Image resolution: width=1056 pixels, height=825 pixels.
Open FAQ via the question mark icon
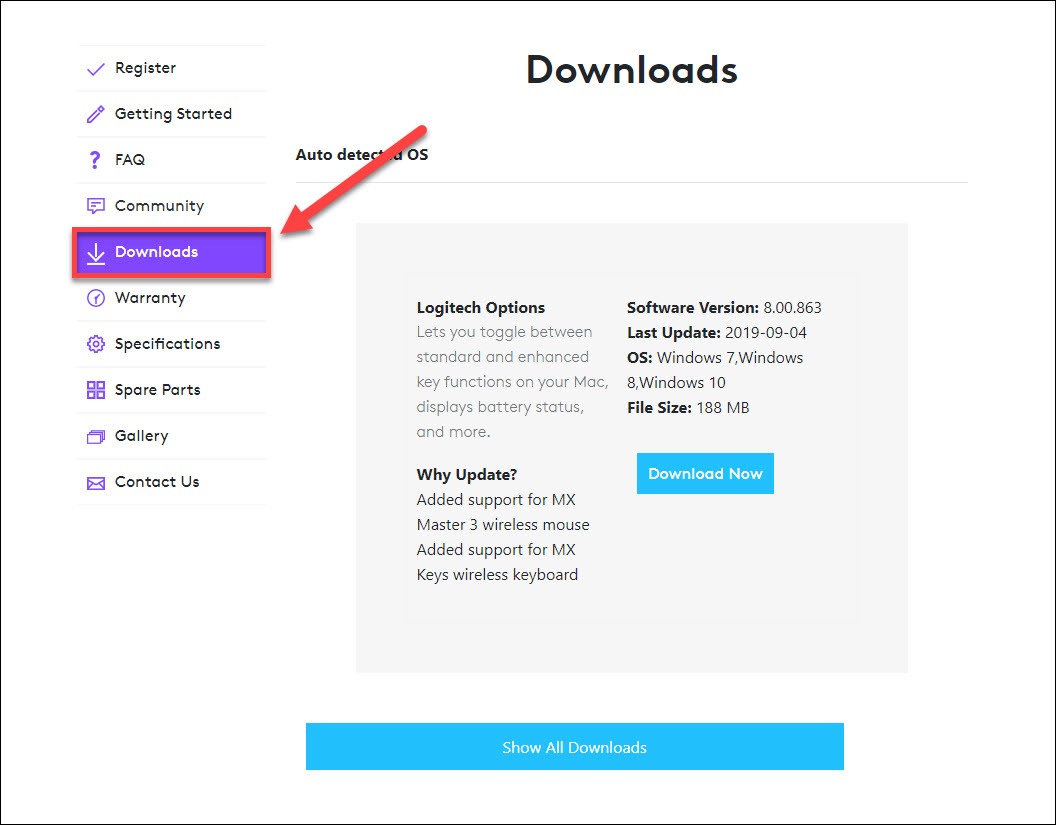pos(95,159)
